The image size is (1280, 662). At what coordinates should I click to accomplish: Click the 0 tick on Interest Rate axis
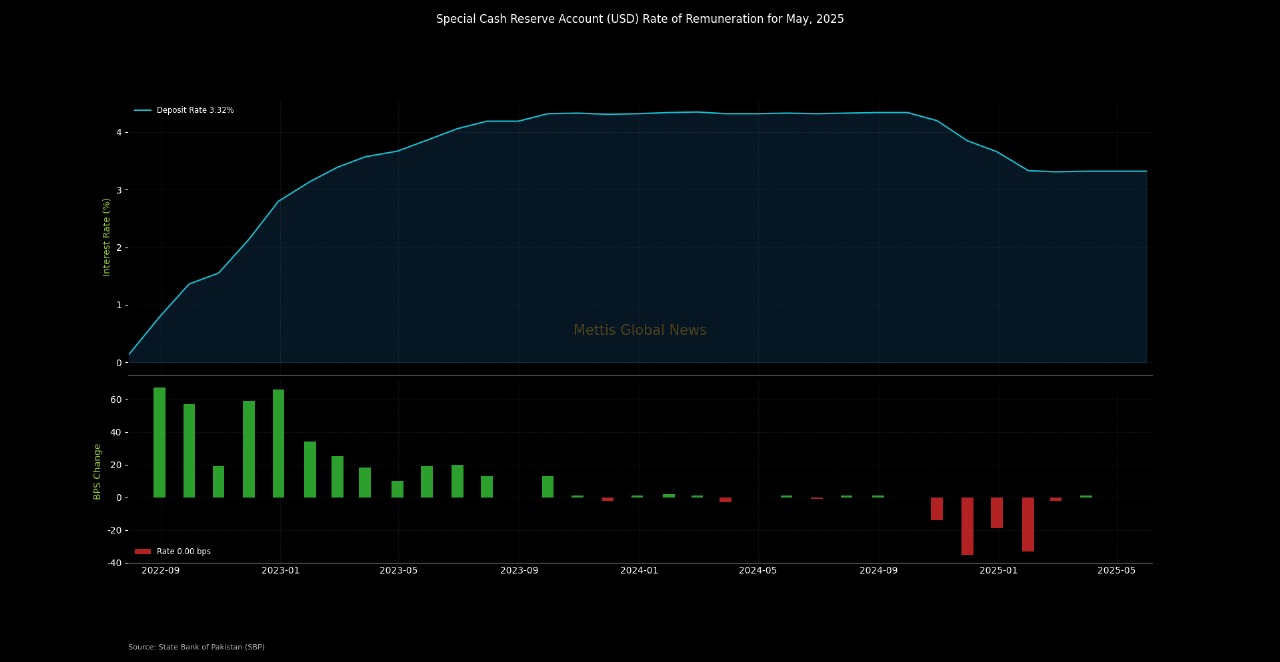click(x=118, y=363)
